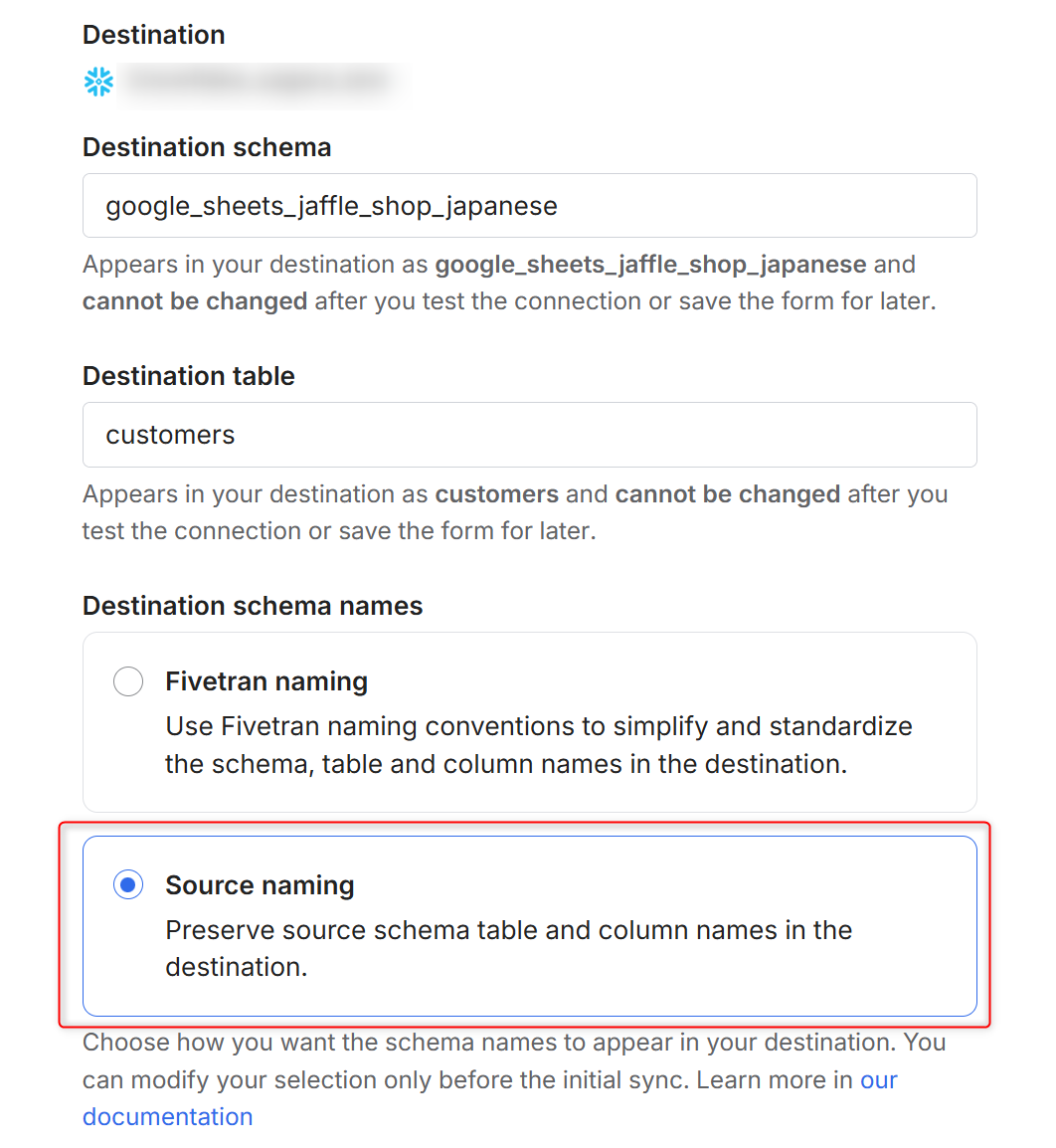This screenshot has height=1148, width=1056.
Task: Click the "Preserve source schema" description text
Action: (x=508, y=948)
